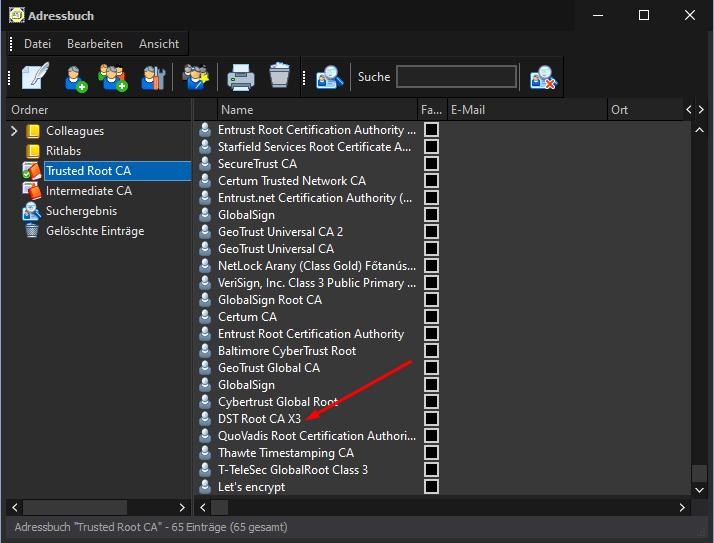714x543 pixels.
Task: Click the new message quill icon
Action: [36, 77]
